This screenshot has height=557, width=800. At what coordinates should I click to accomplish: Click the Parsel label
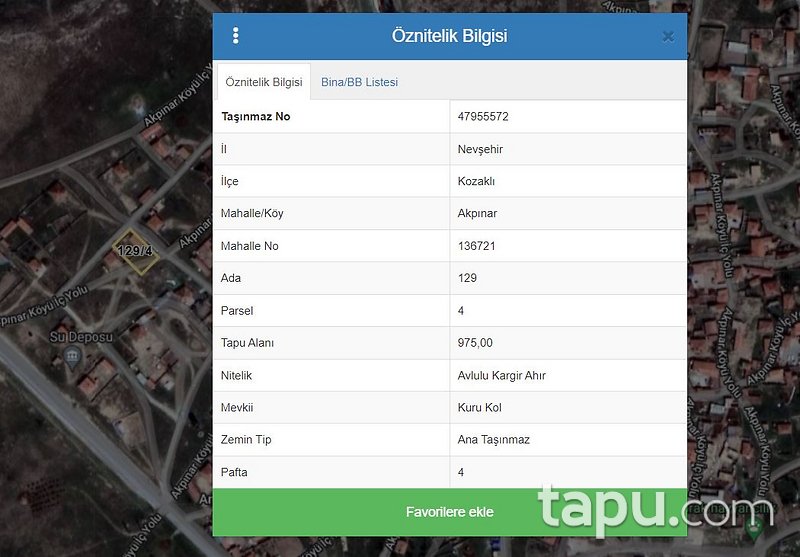237,311
